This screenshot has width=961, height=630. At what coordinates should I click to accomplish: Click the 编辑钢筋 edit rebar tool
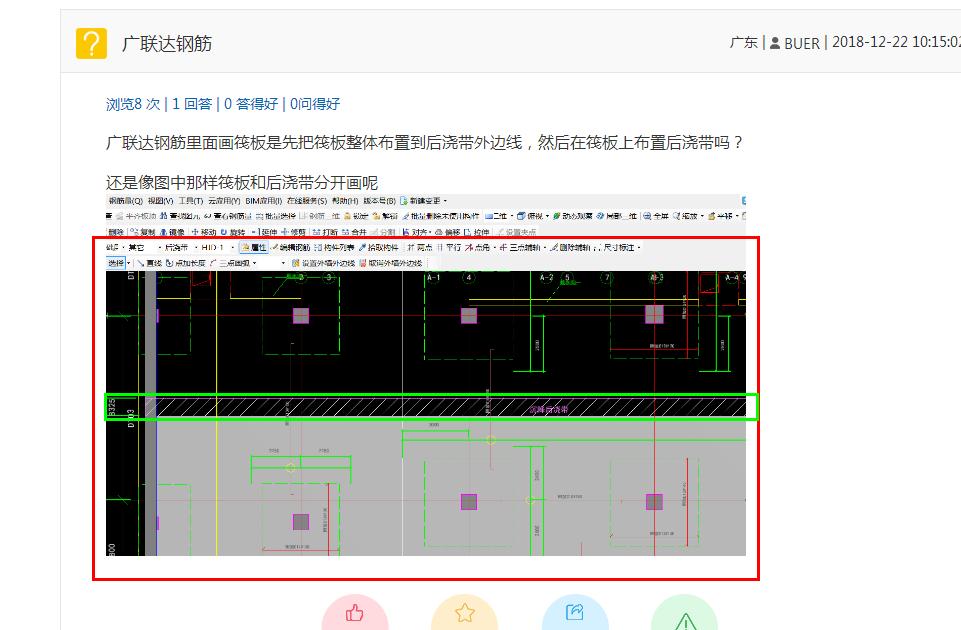point(291,248)
